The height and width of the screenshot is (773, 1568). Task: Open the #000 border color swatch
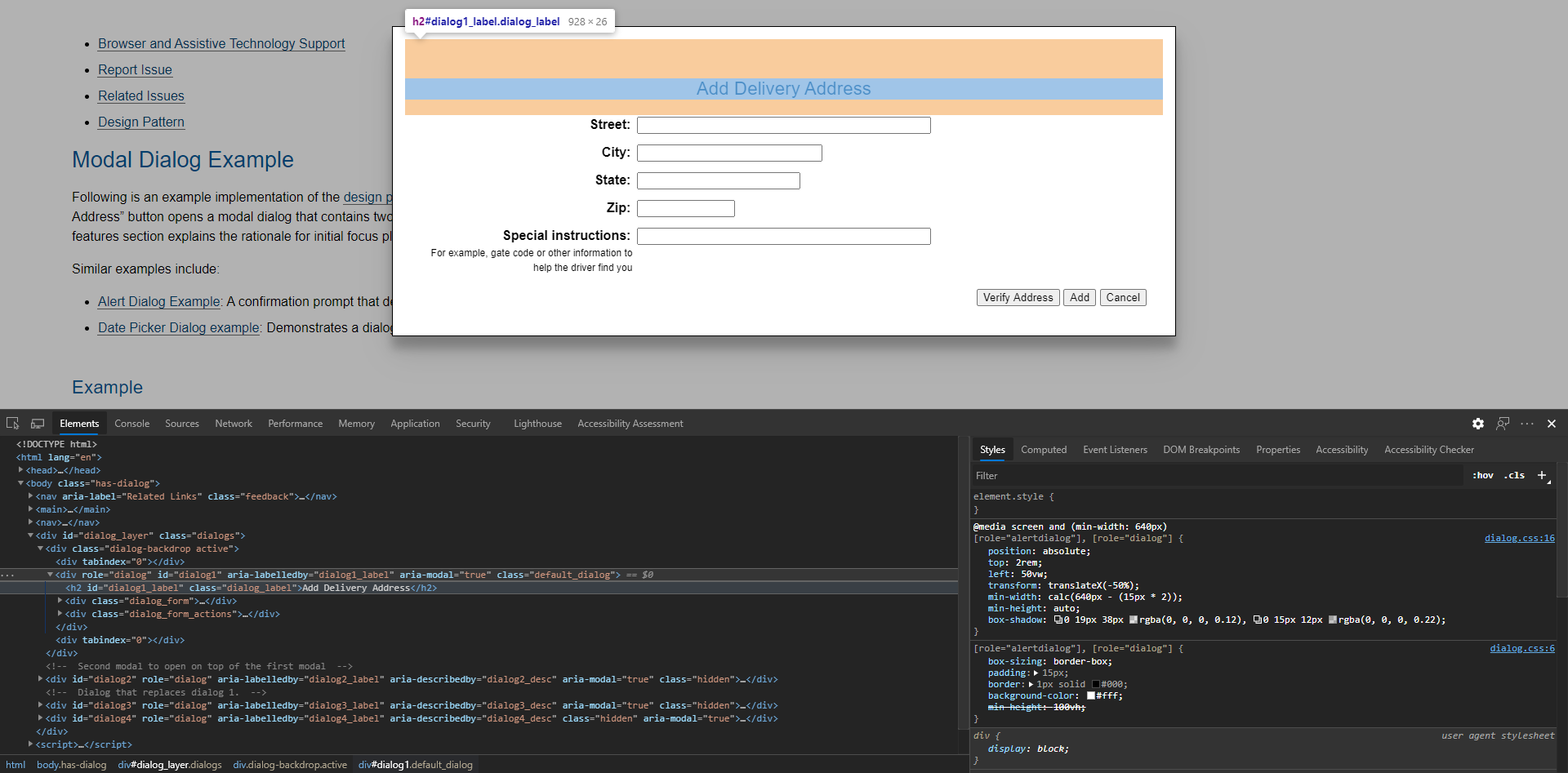click(1095, 685)
